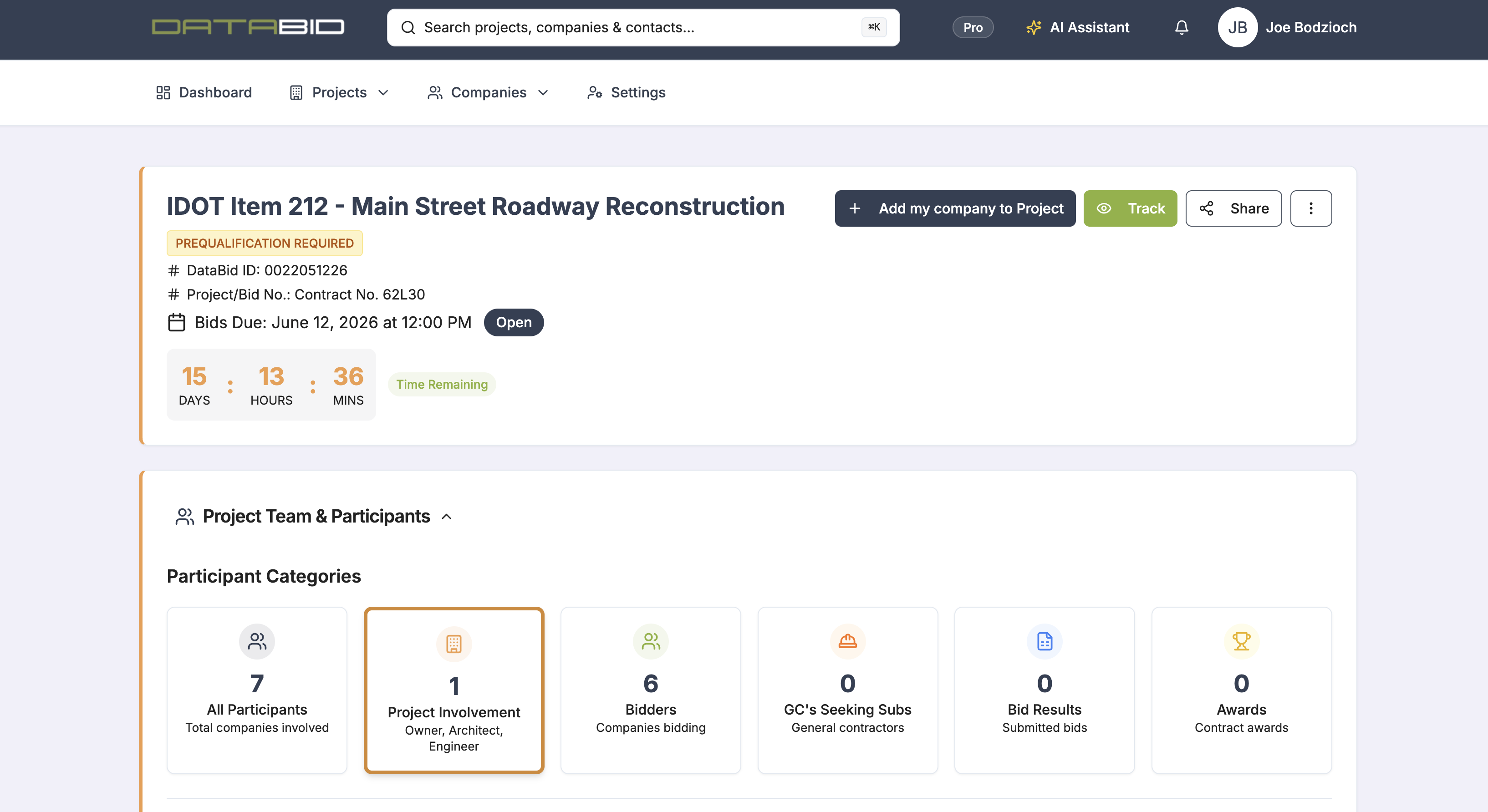Expand the Projects dropdown menu
Image resolution: width=1488 pixels, height=812 pixels.
339,92
